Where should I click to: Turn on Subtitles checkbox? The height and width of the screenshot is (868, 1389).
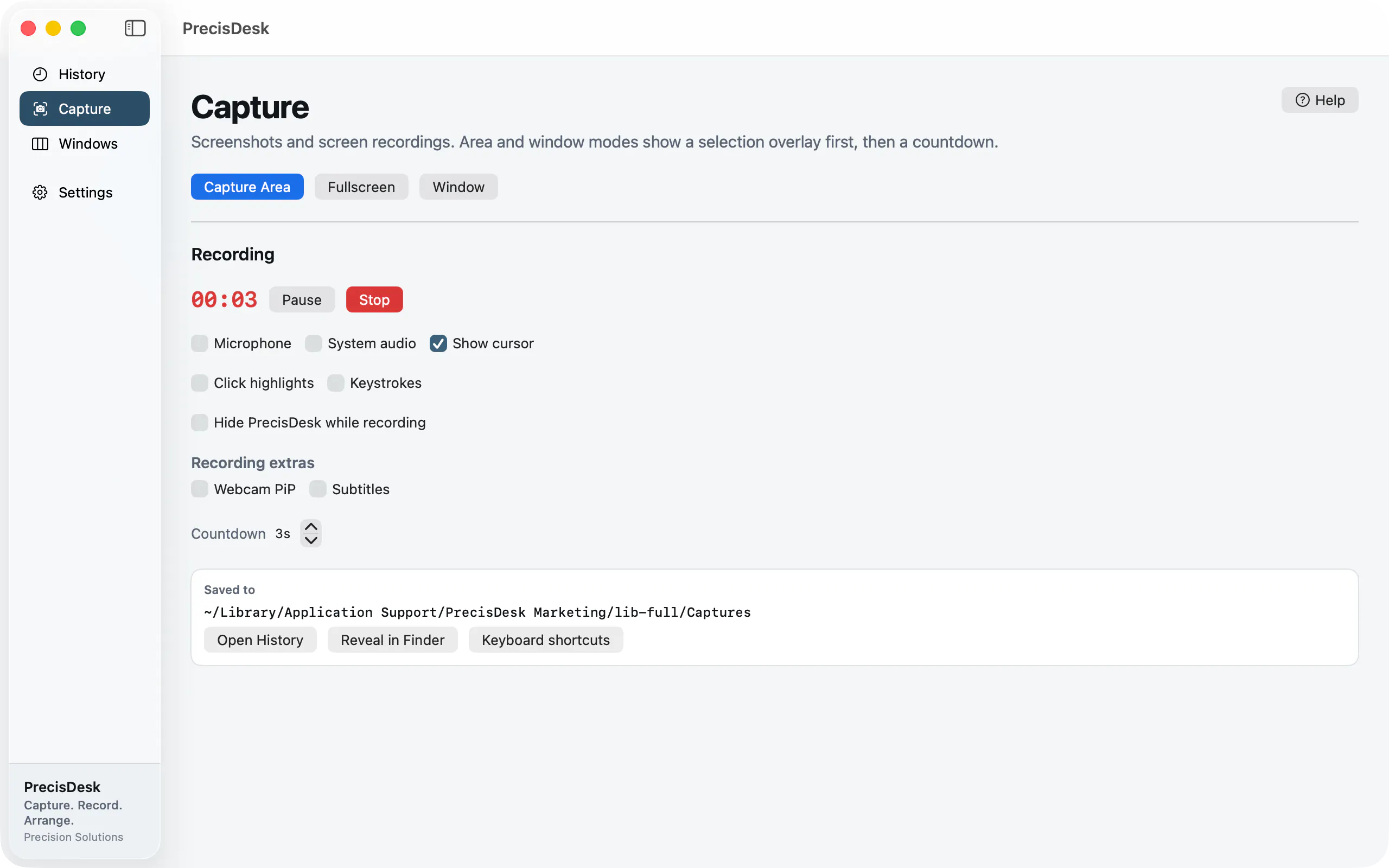[x=317, y=489]
